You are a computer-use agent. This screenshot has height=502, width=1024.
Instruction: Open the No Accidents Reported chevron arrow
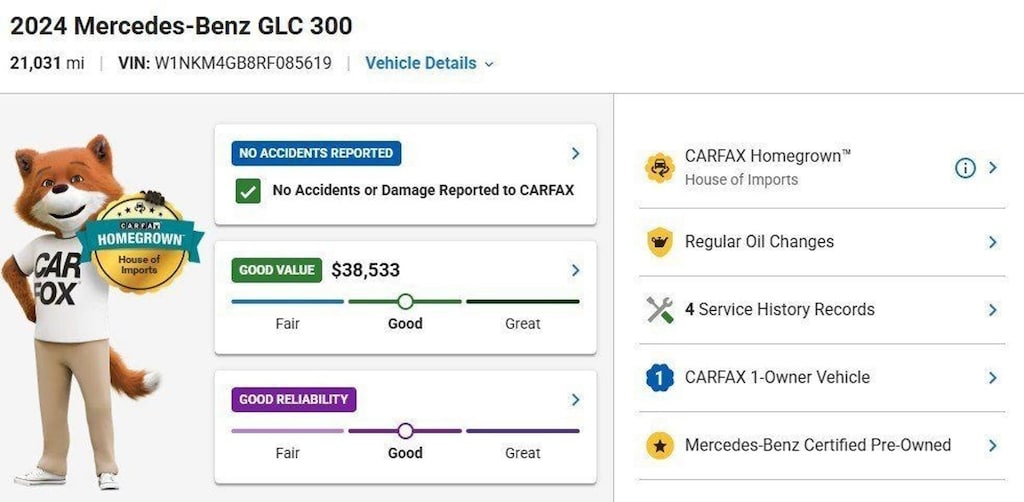coord(575,153)
